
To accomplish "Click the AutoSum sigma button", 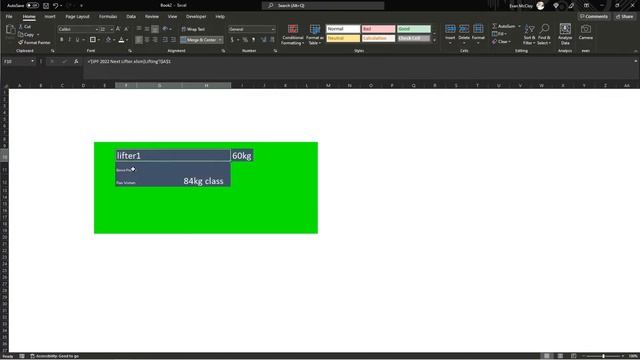I will tap(504, 26).
